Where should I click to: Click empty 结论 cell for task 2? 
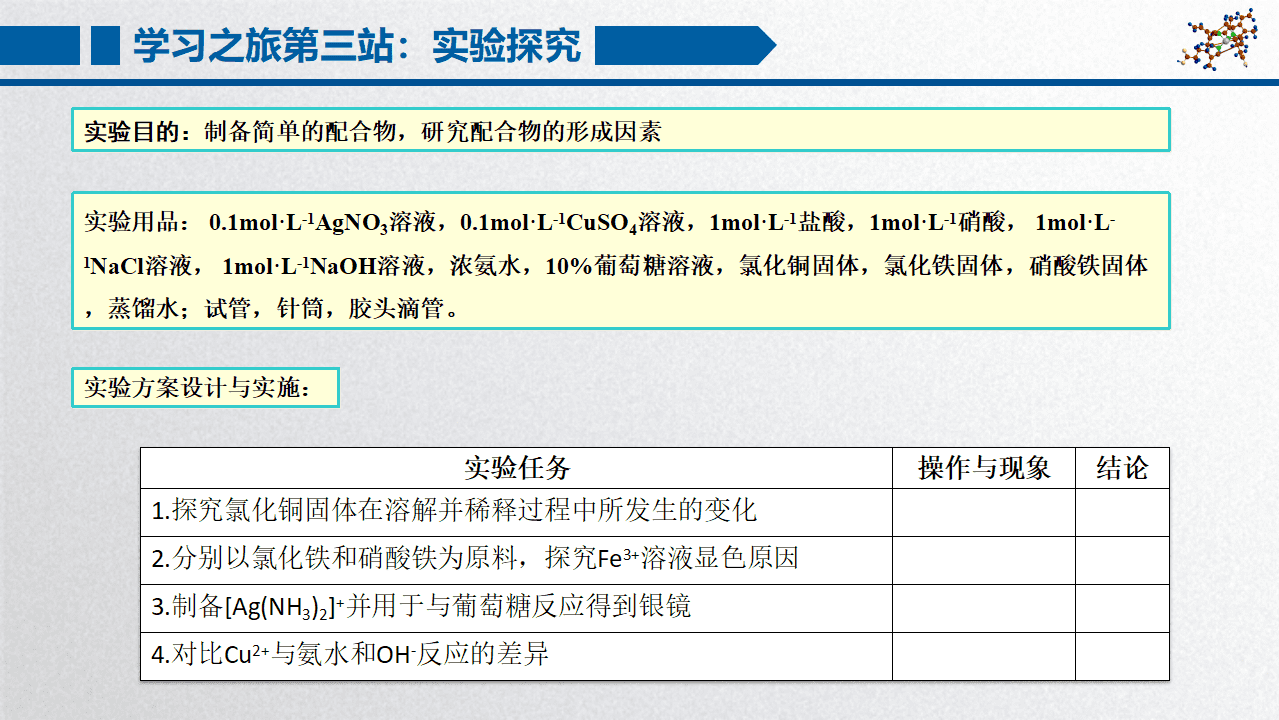(x=1122, y=560)
